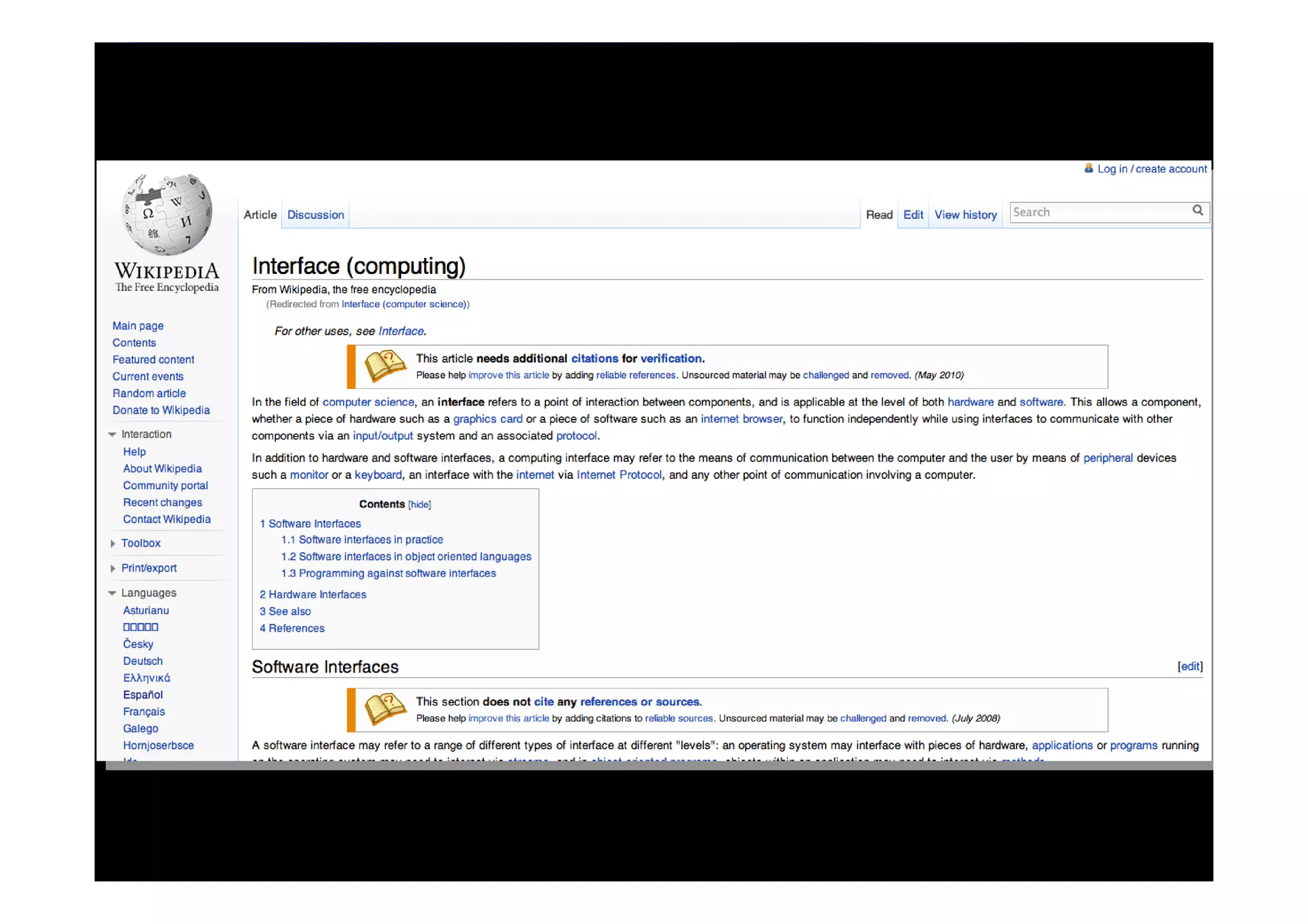
Task: Click the book icon in the Software Interfaces notice
Action: (x=385, y=709)
